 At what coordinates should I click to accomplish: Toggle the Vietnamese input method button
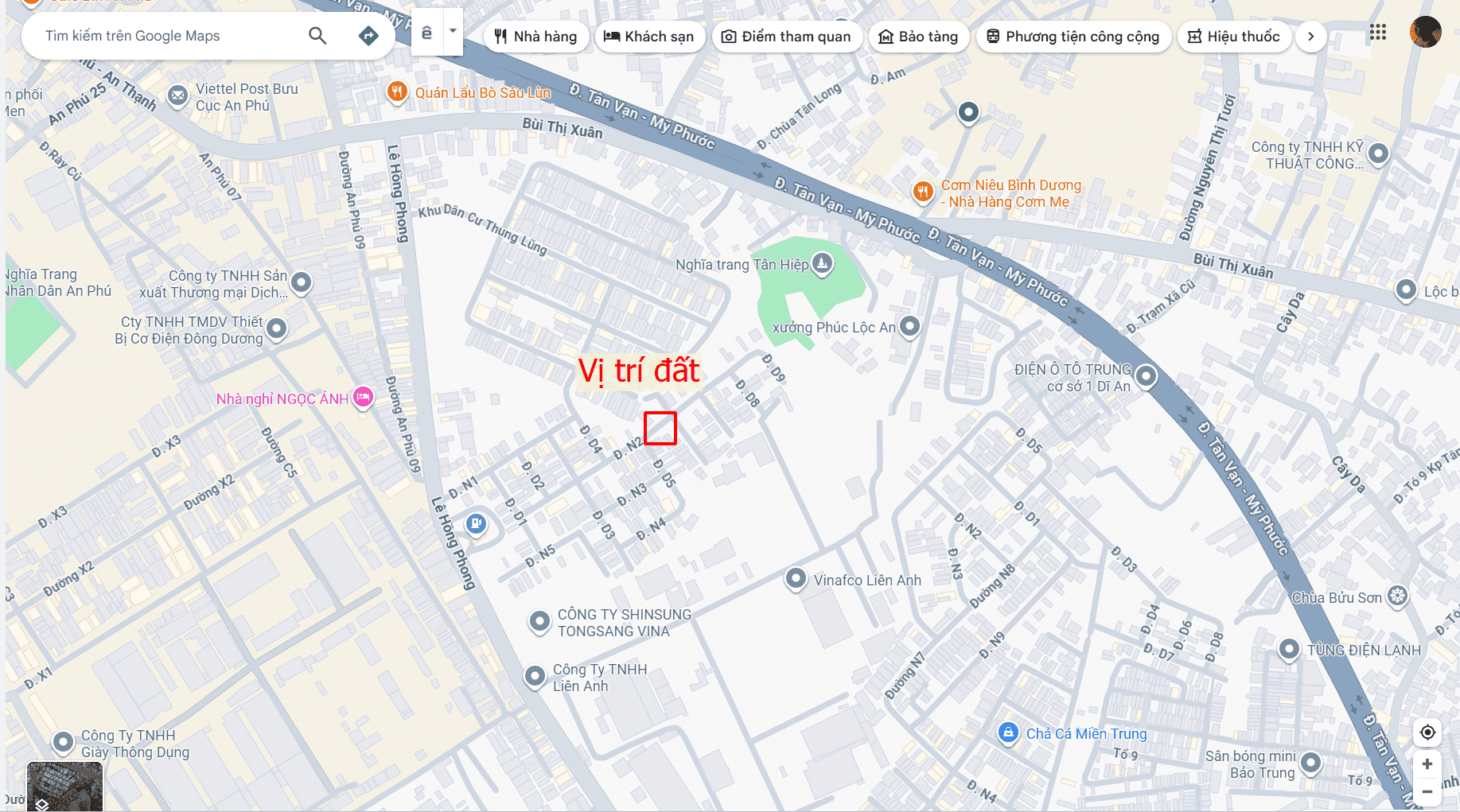pyautogui.click(x=427, y=33)
